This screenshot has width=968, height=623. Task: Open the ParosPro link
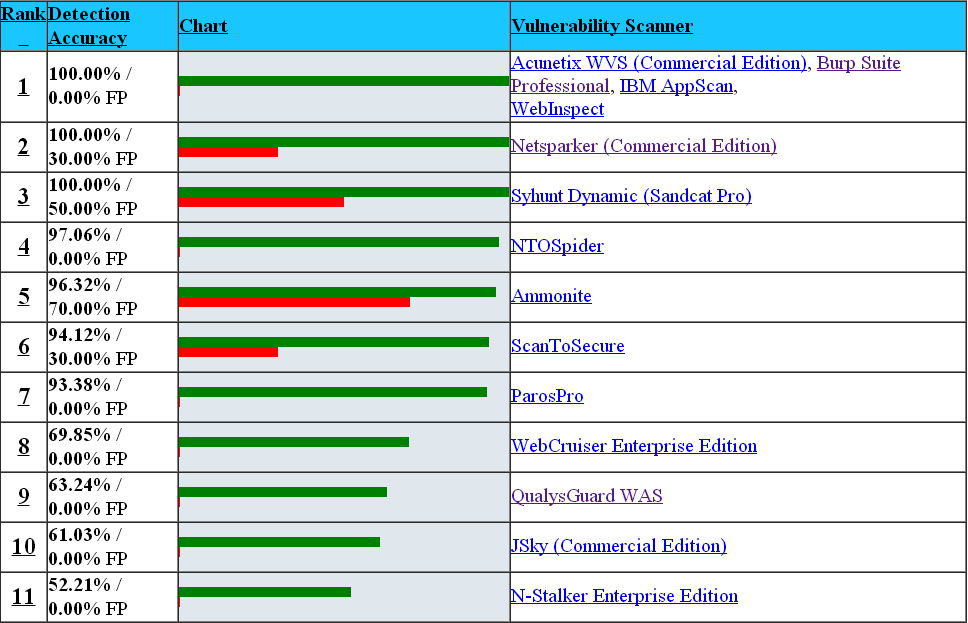[547, 396]
